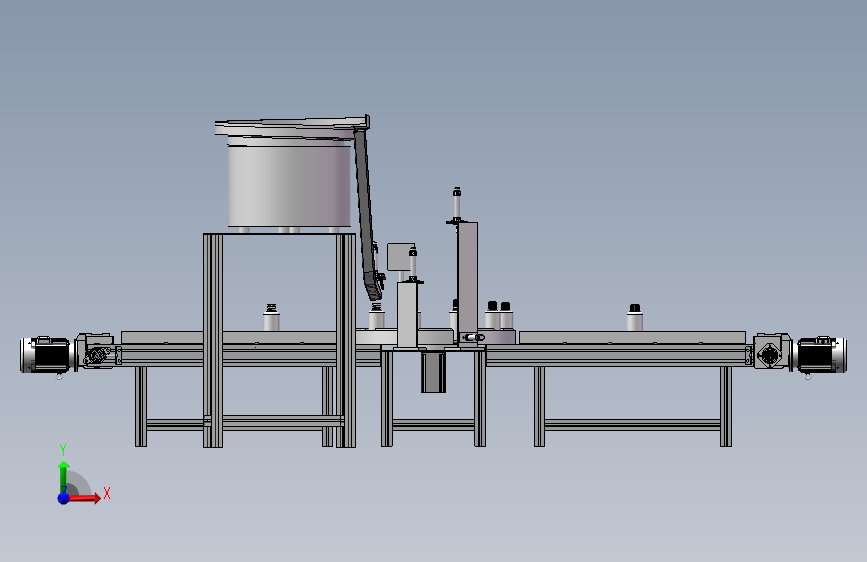This screenshot has height=562, width=867.
Task: Select the large cylindrical bowl feeder drum
Action: (289, 184)
